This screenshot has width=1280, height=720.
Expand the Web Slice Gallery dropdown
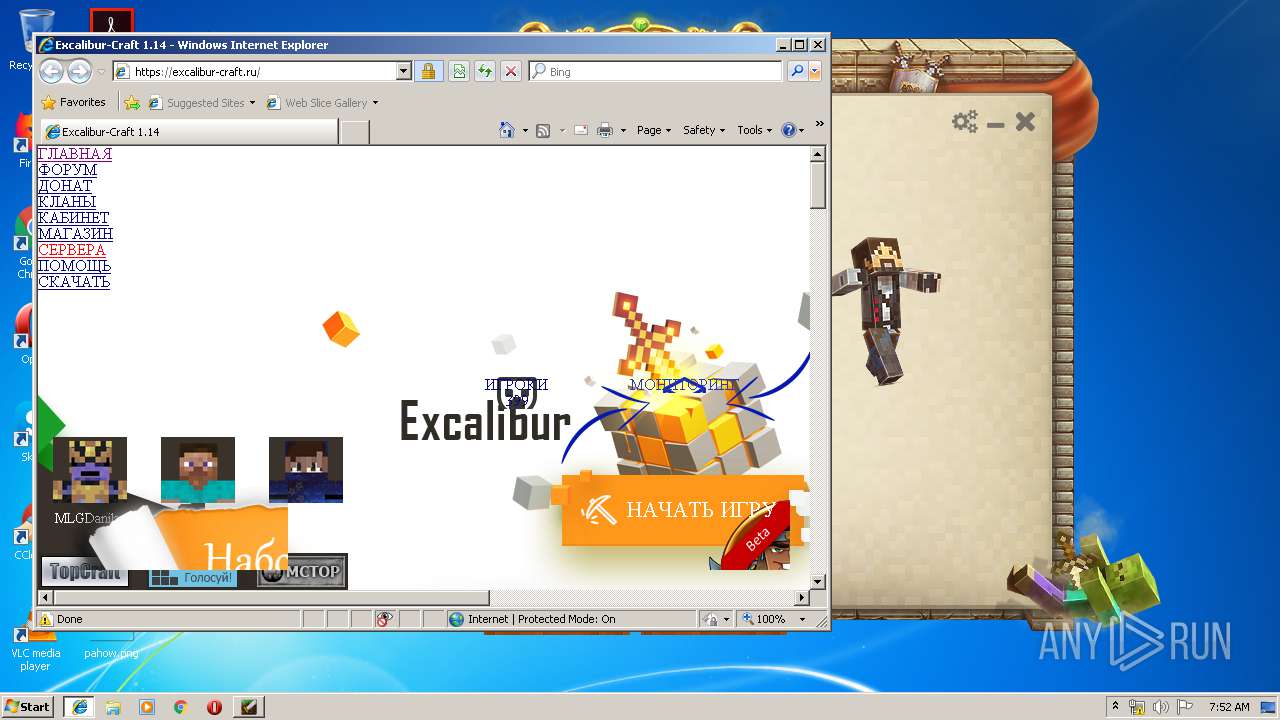coord(375,102)
